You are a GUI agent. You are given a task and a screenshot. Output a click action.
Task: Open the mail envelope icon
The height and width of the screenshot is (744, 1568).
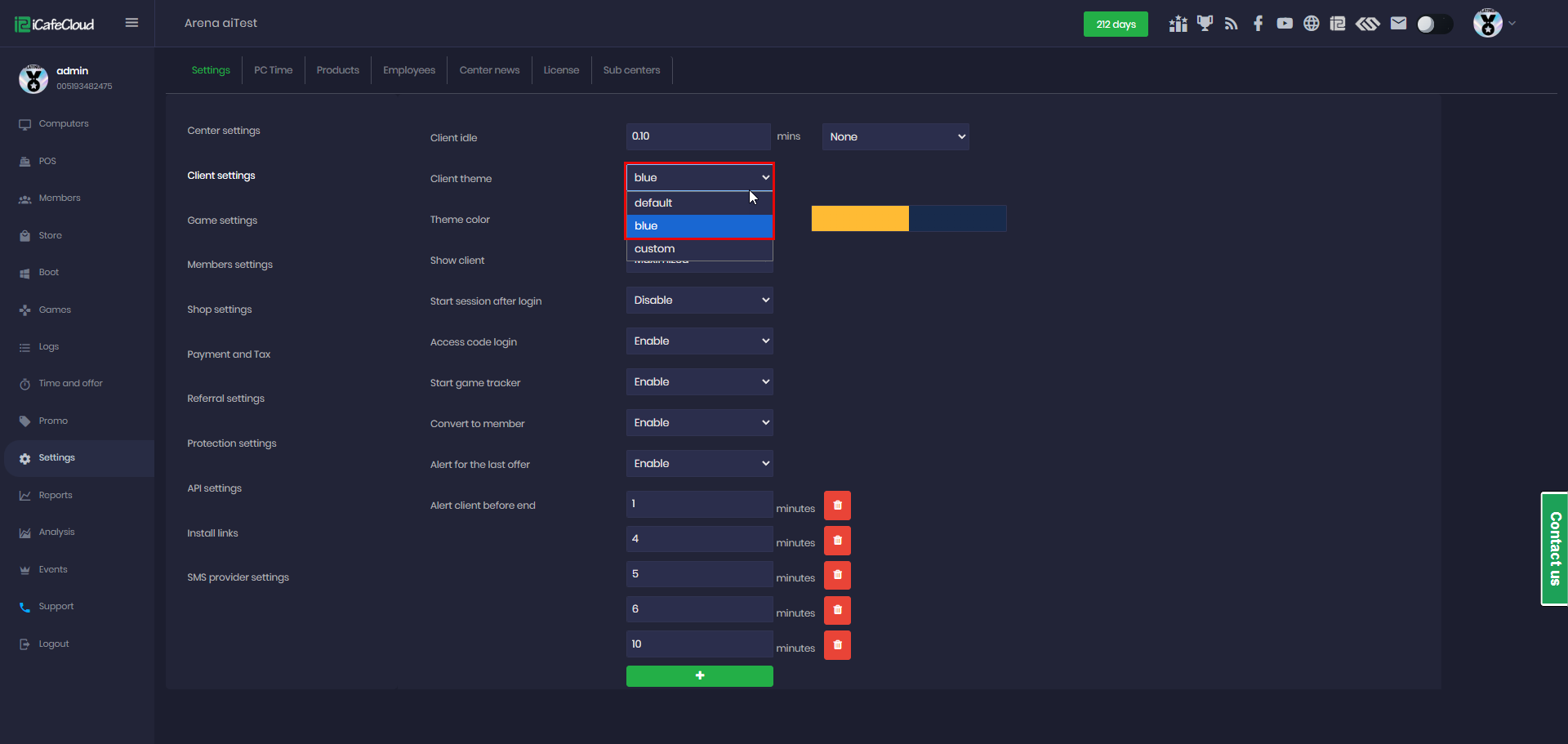click(x=1398, y=24)
